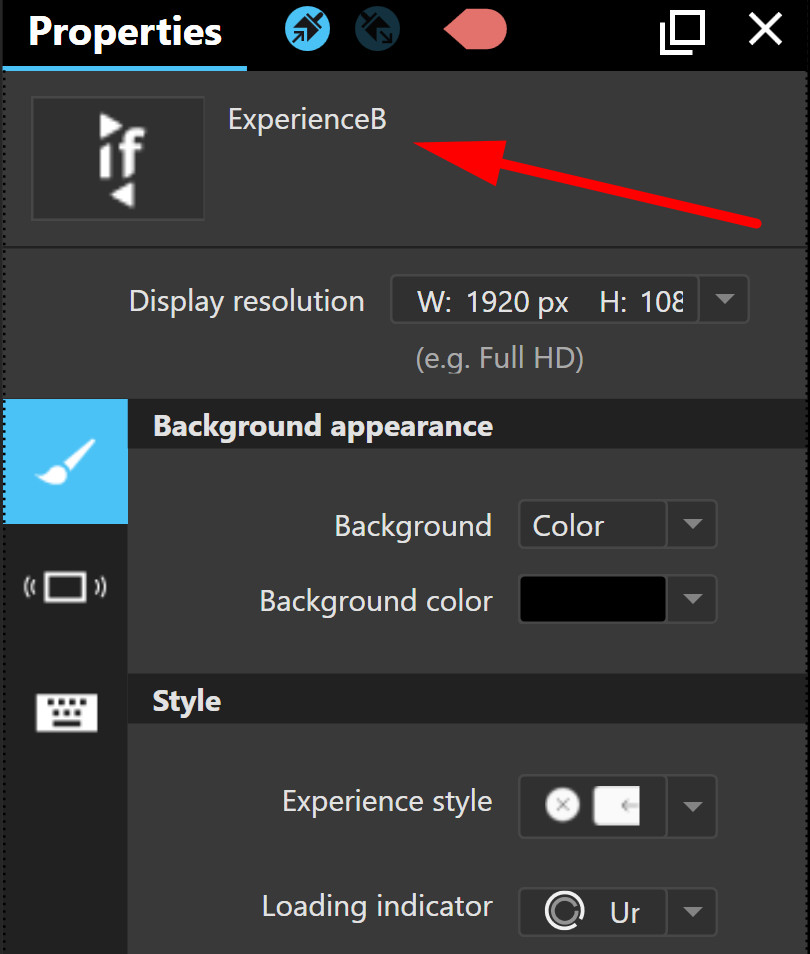Click the blue pin icon in header
The height and width of the screenshot is (954, 810).
pos(307,29)
